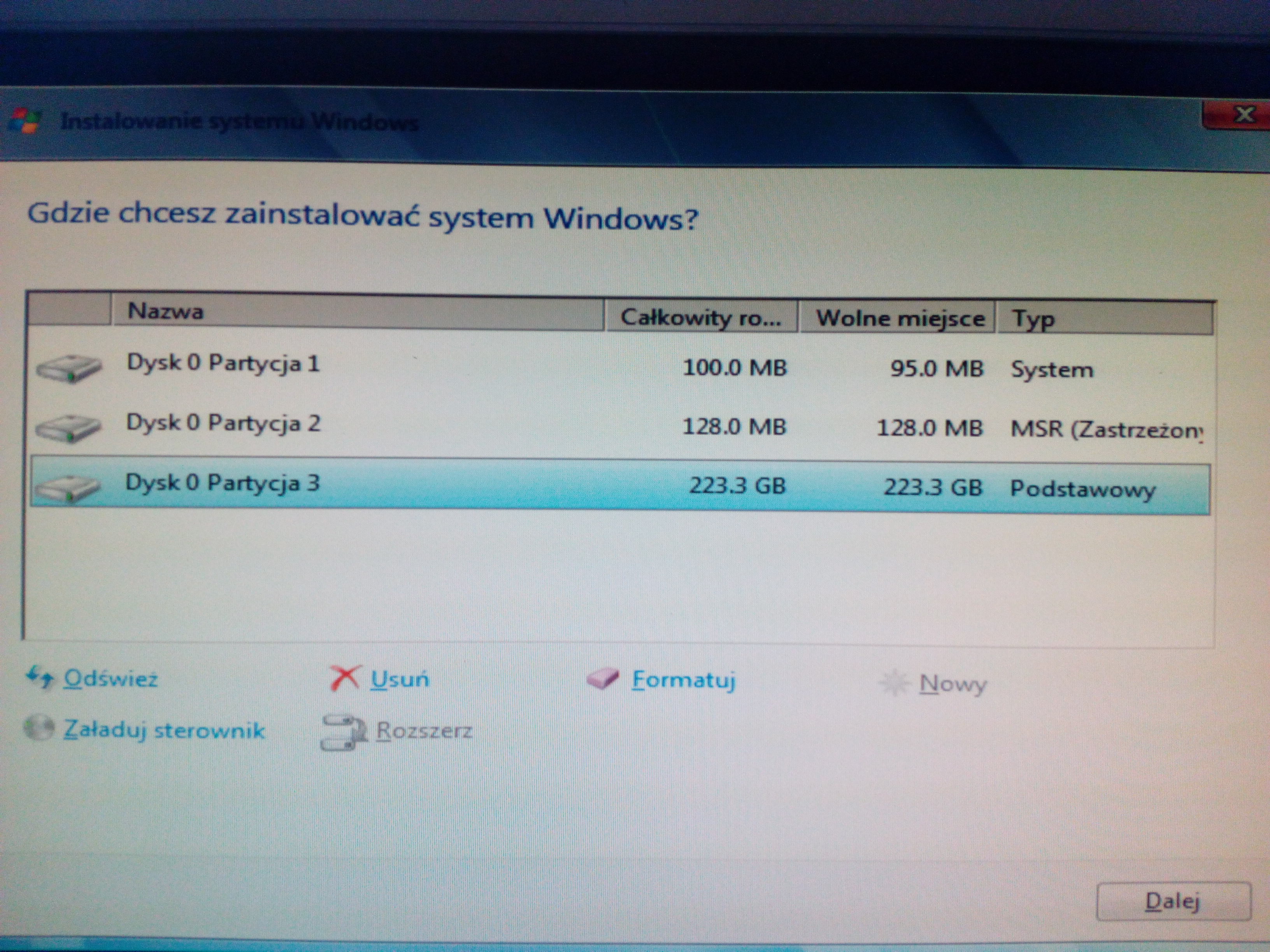
Task: Click the 128.0 MB total size cell
Action: [734, 427]
